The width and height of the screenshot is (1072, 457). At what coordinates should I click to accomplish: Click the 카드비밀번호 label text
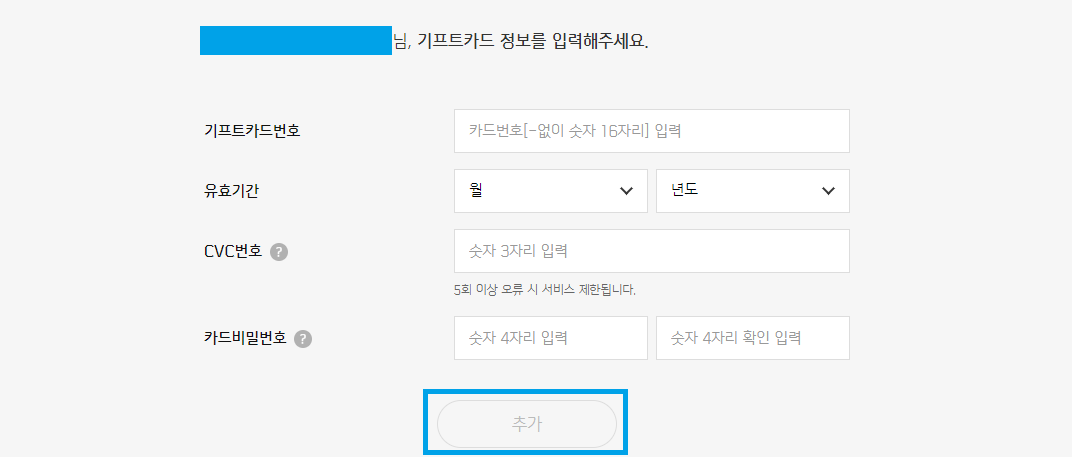tap(245, 338)
